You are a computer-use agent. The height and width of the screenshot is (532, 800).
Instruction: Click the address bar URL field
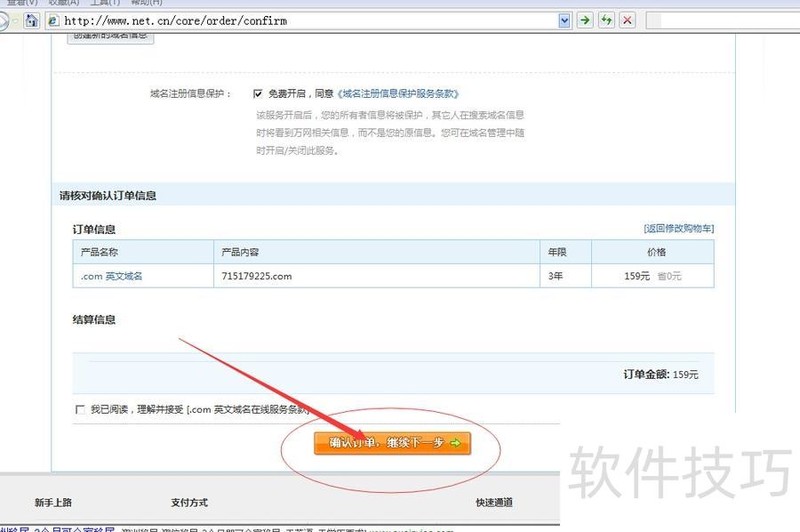tap(308, 21)
